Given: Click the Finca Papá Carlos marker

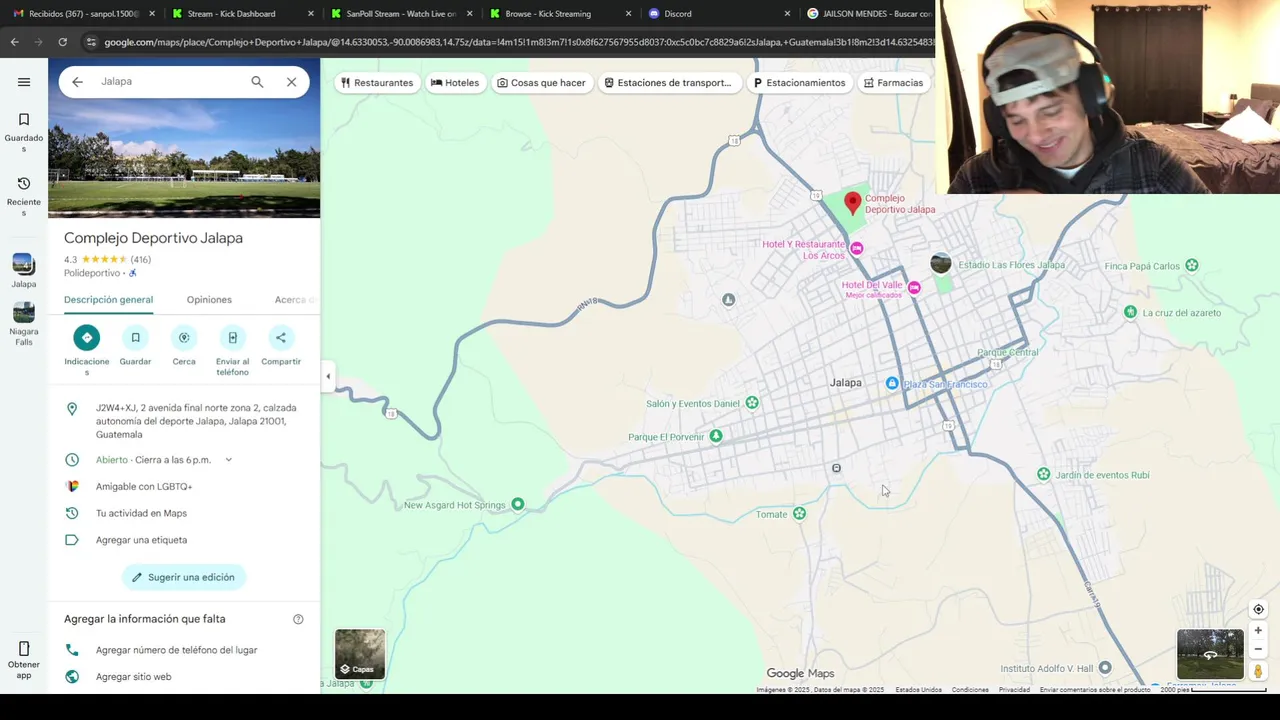Looking at the screenshot, I should click(x=1191, y=266).
